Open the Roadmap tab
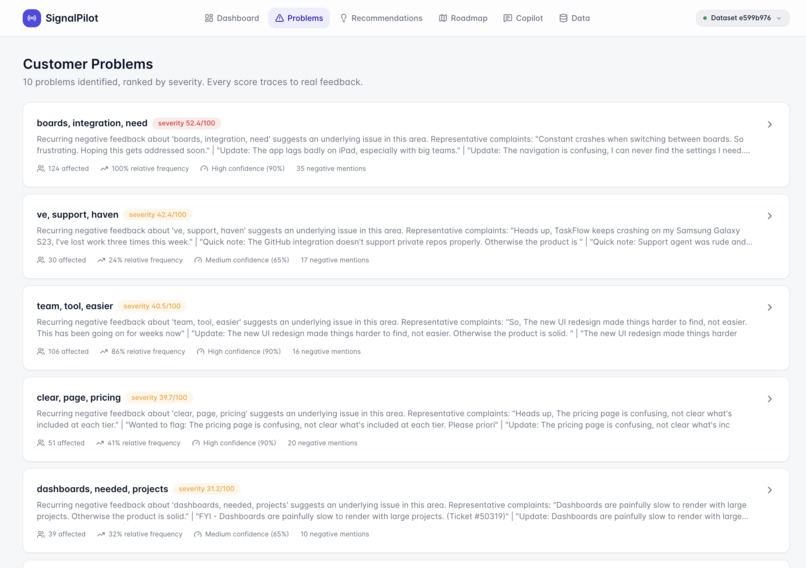This screenshot has width=806, height=568. 463,18
